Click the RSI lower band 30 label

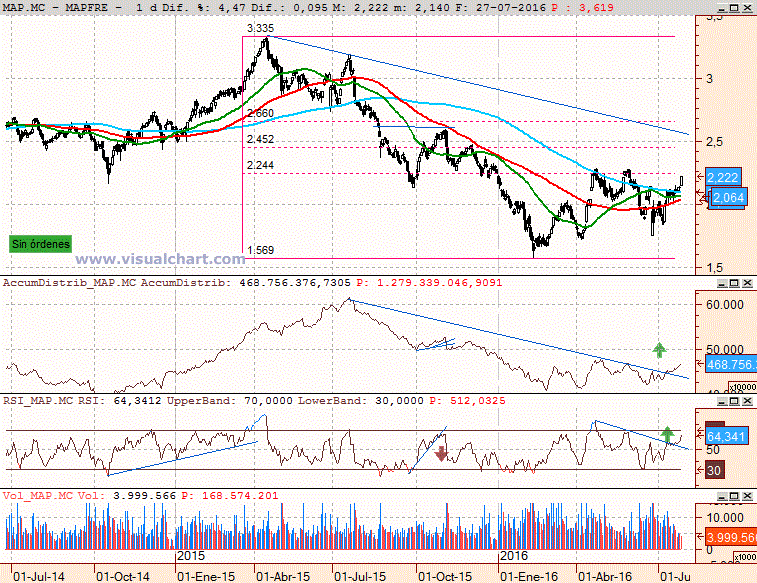tap(714, 471)
